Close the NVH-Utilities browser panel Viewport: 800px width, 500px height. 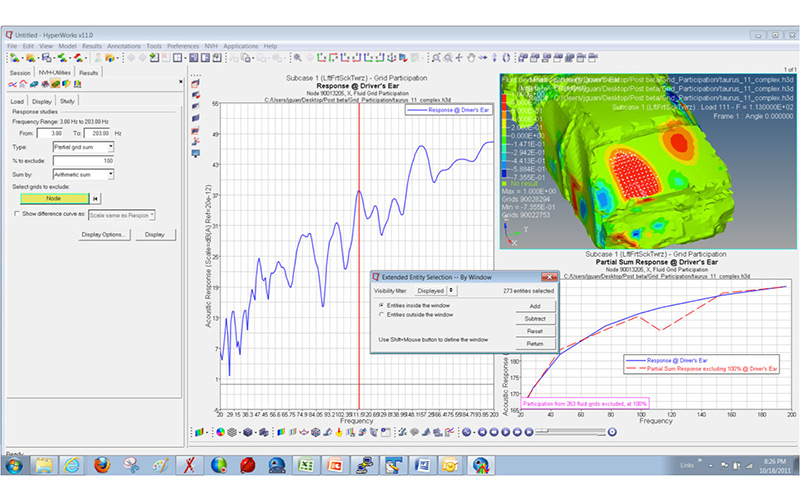click(x=181, y=82)
